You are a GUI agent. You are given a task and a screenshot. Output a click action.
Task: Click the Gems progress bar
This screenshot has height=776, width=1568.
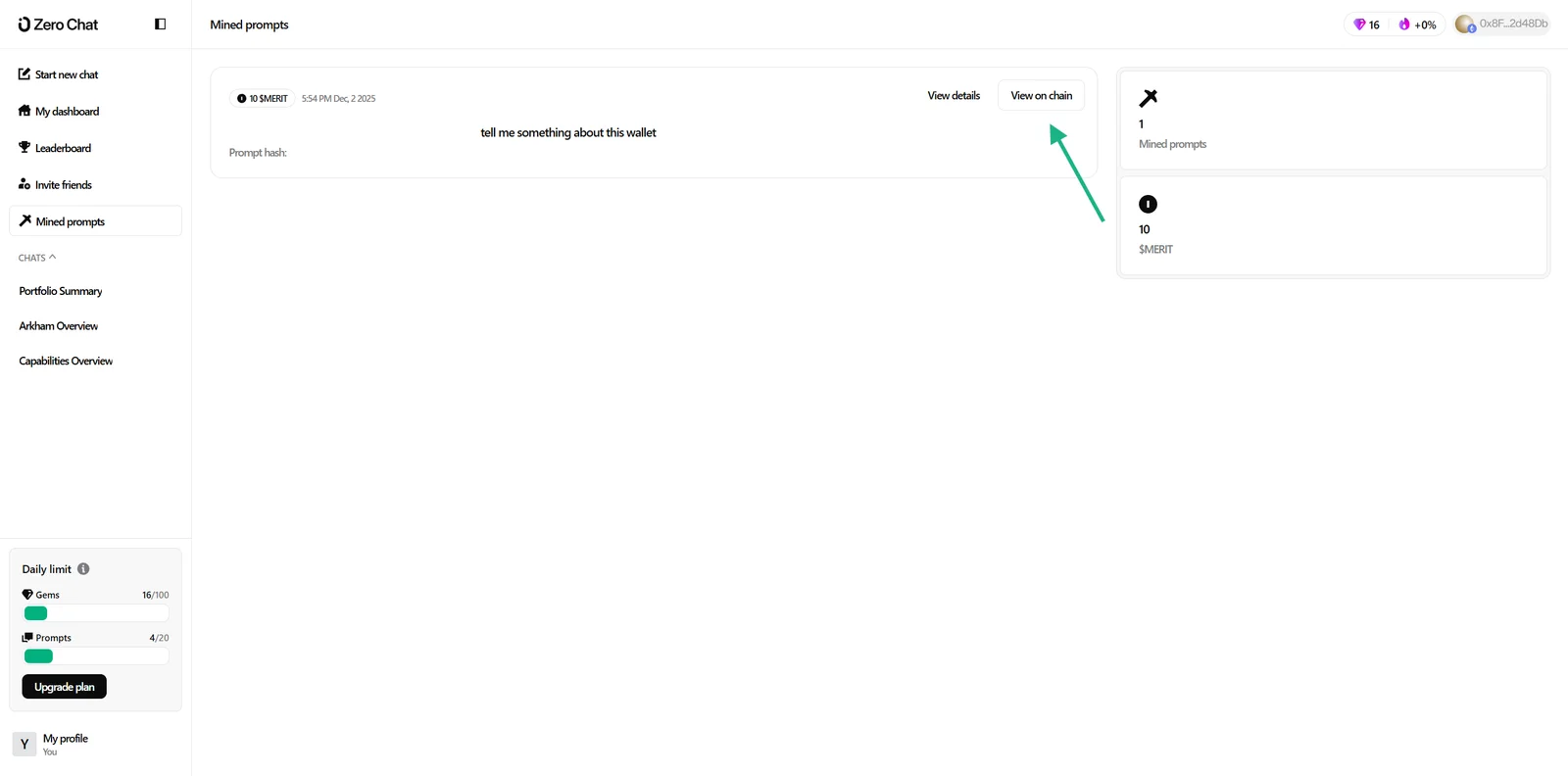[x=96, y=613]
